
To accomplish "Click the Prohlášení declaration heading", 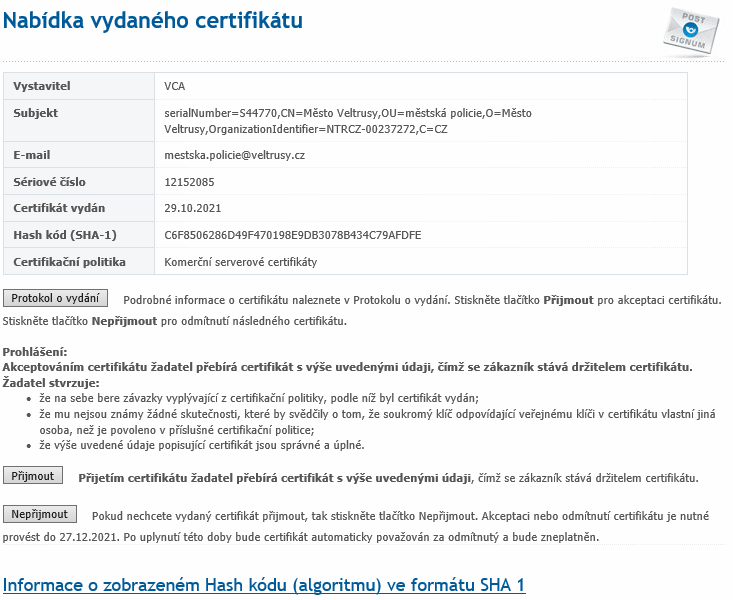I will [x=36, y=353].
